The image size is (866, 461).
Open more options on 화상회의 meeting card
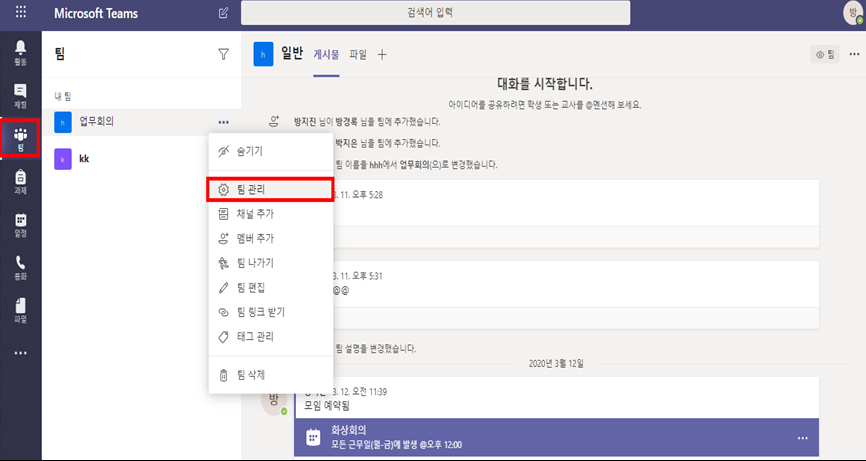[x=802, y=438]
